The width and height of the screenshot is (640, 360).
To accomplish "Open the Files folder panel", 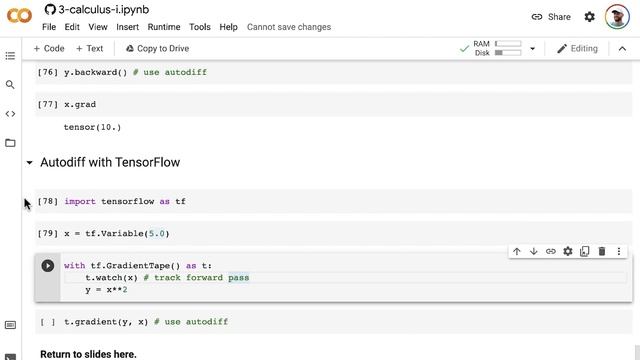I will [10, 143].
